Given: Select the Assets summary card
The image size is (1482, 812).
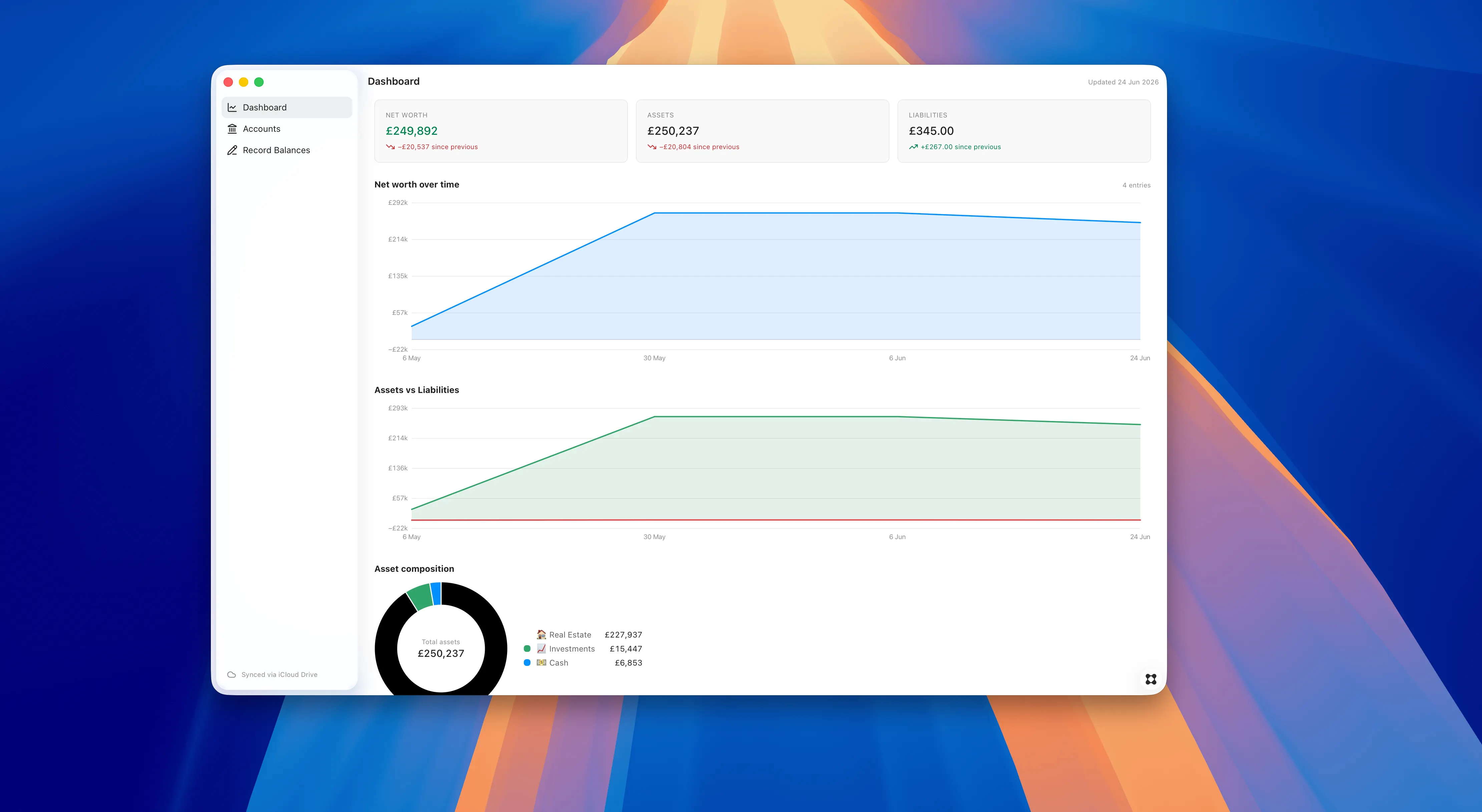Looking at the screenshot, I should click(762, 131).
